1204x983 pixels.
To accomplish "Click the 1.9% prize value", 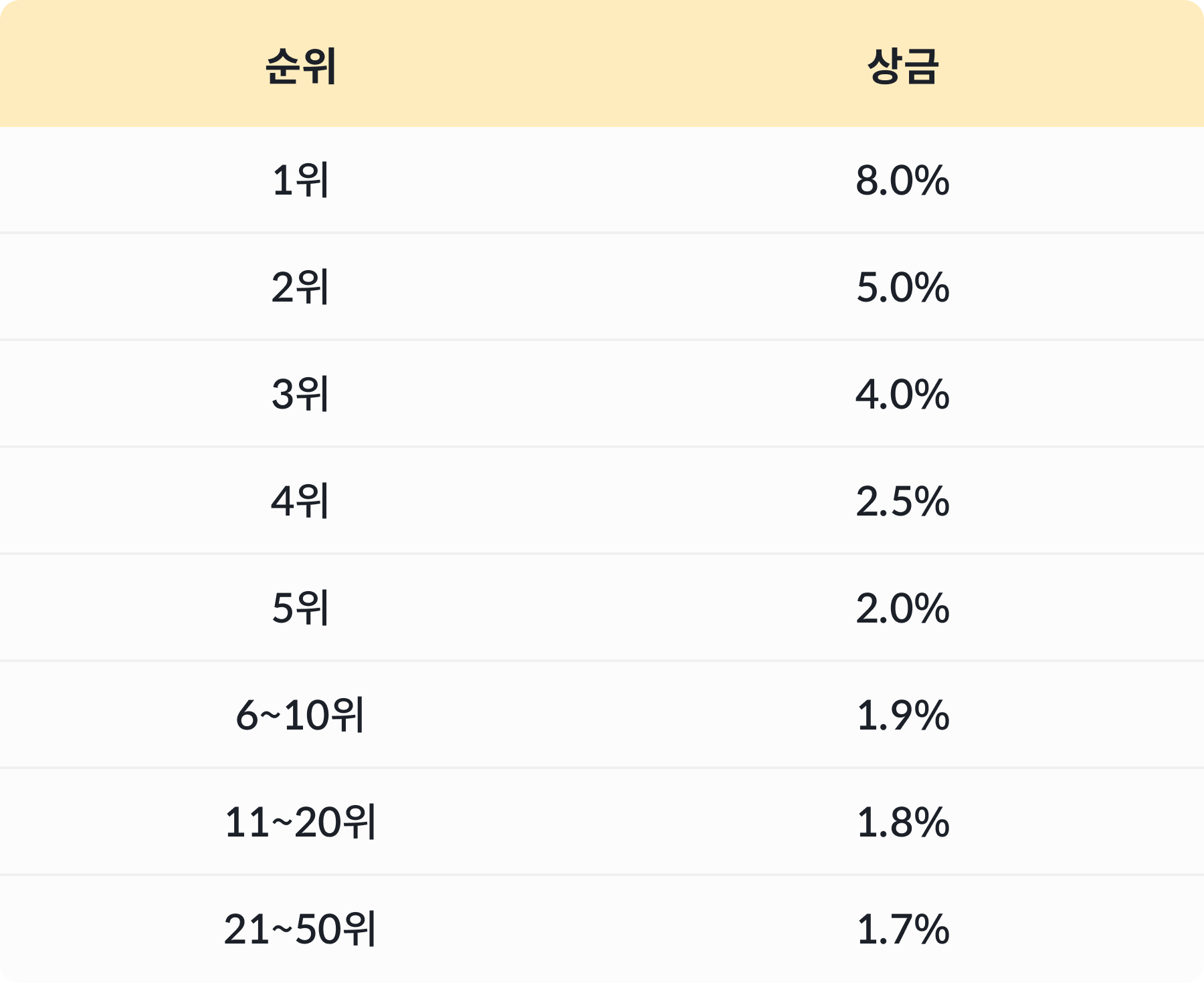I will click(x=903, y=716).
